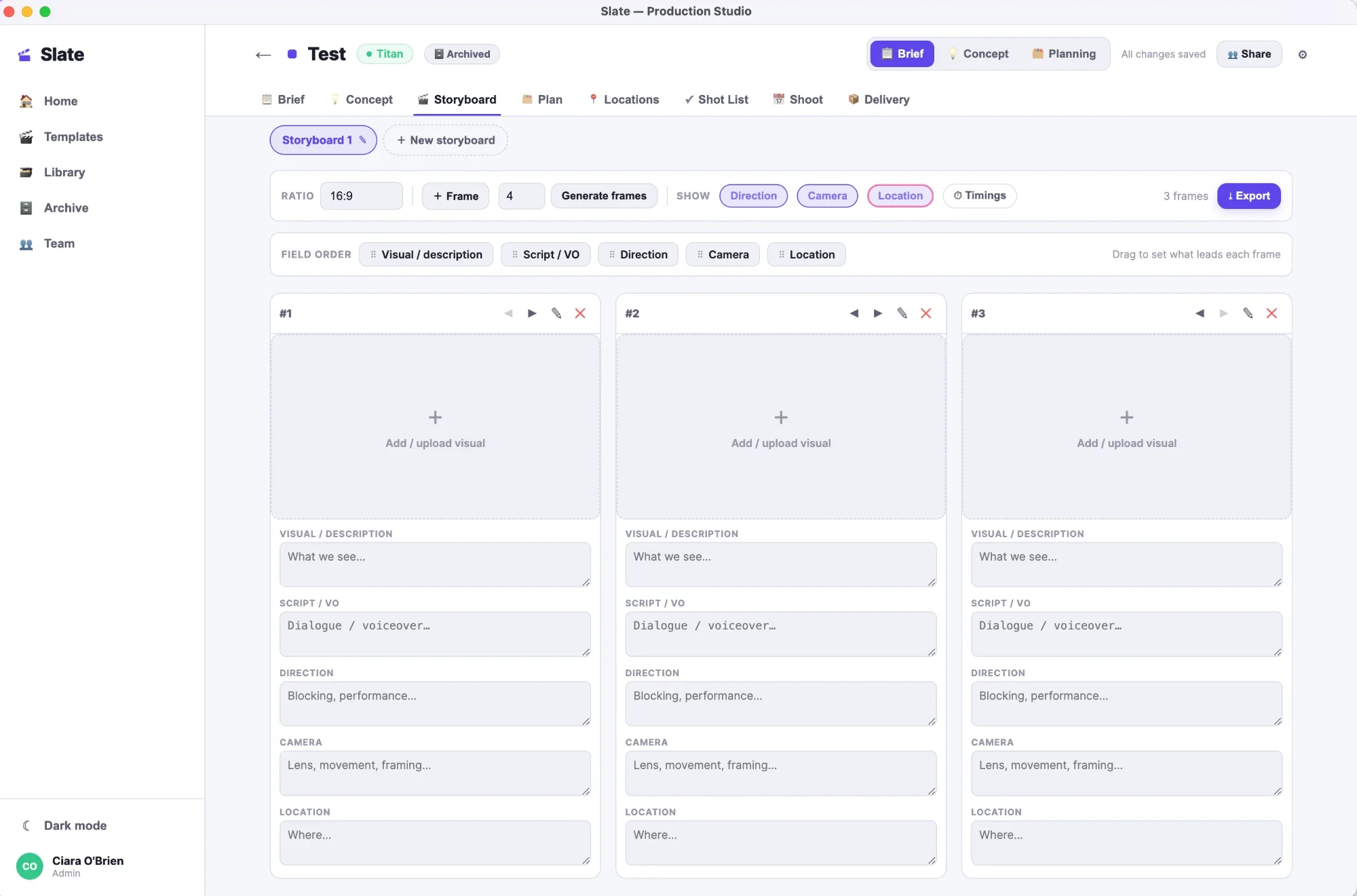Toggle Camera field visibility

point(827,196)
